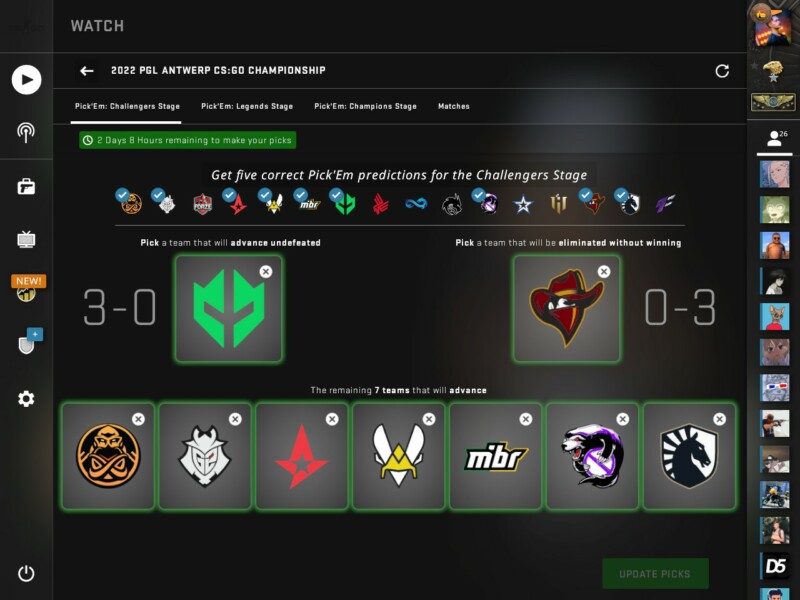Image resolution: width=800 pixels, height=600 pixels.
Task: Open the settings gear icon
Action: 26,398
